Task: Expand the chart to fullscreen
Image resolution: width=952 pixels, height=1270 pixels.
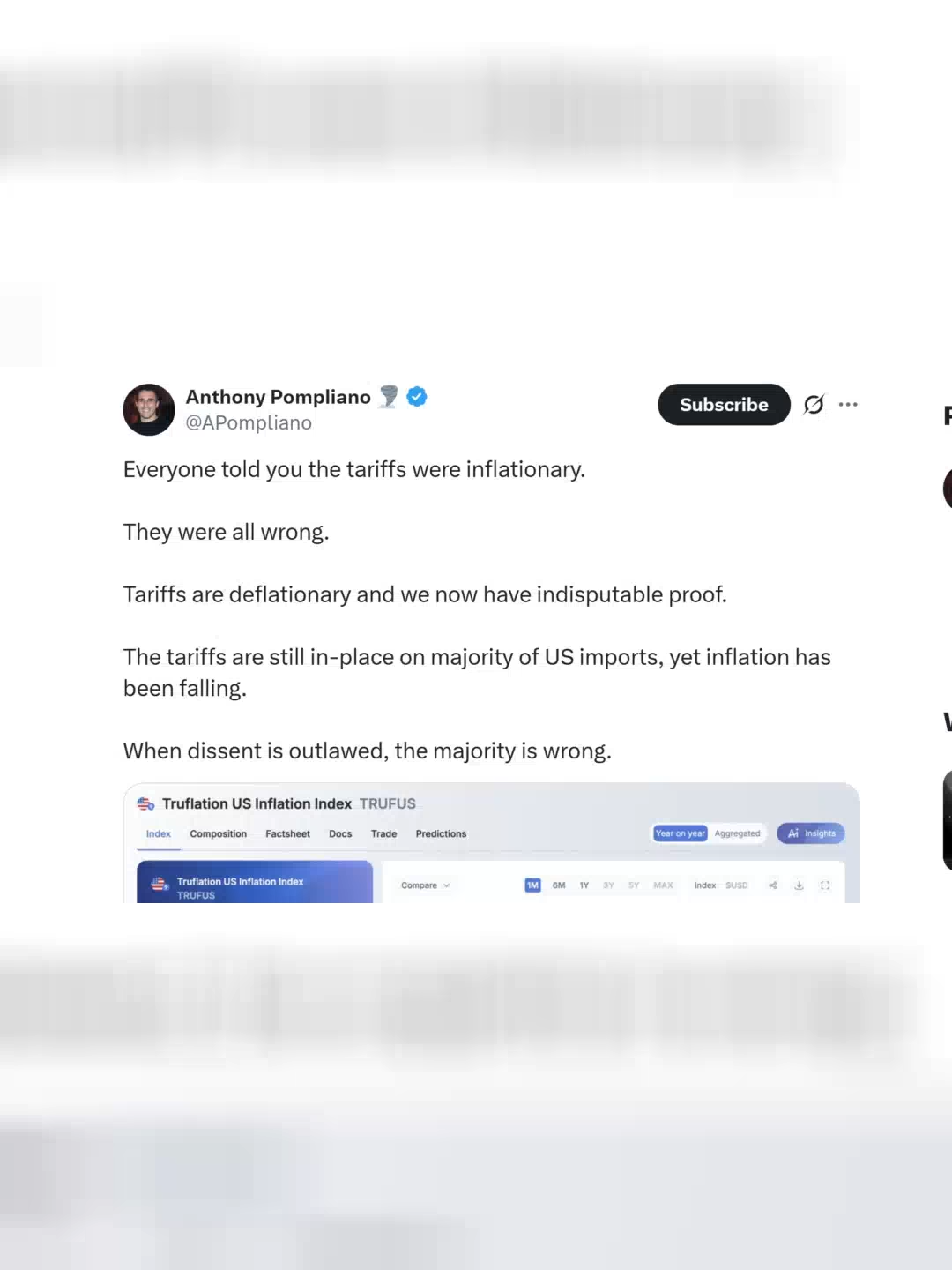Action: 824,885
